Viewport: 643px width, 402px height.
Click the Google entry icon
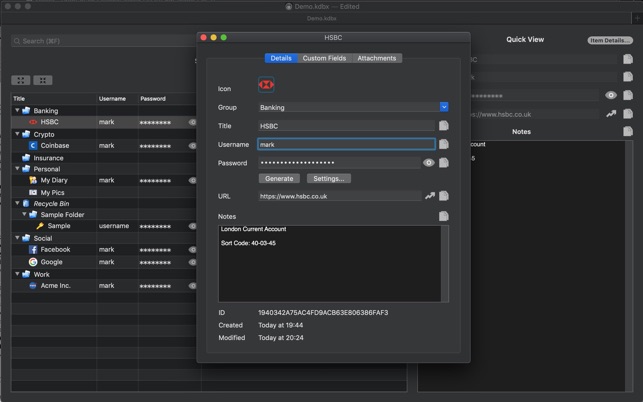33,262
